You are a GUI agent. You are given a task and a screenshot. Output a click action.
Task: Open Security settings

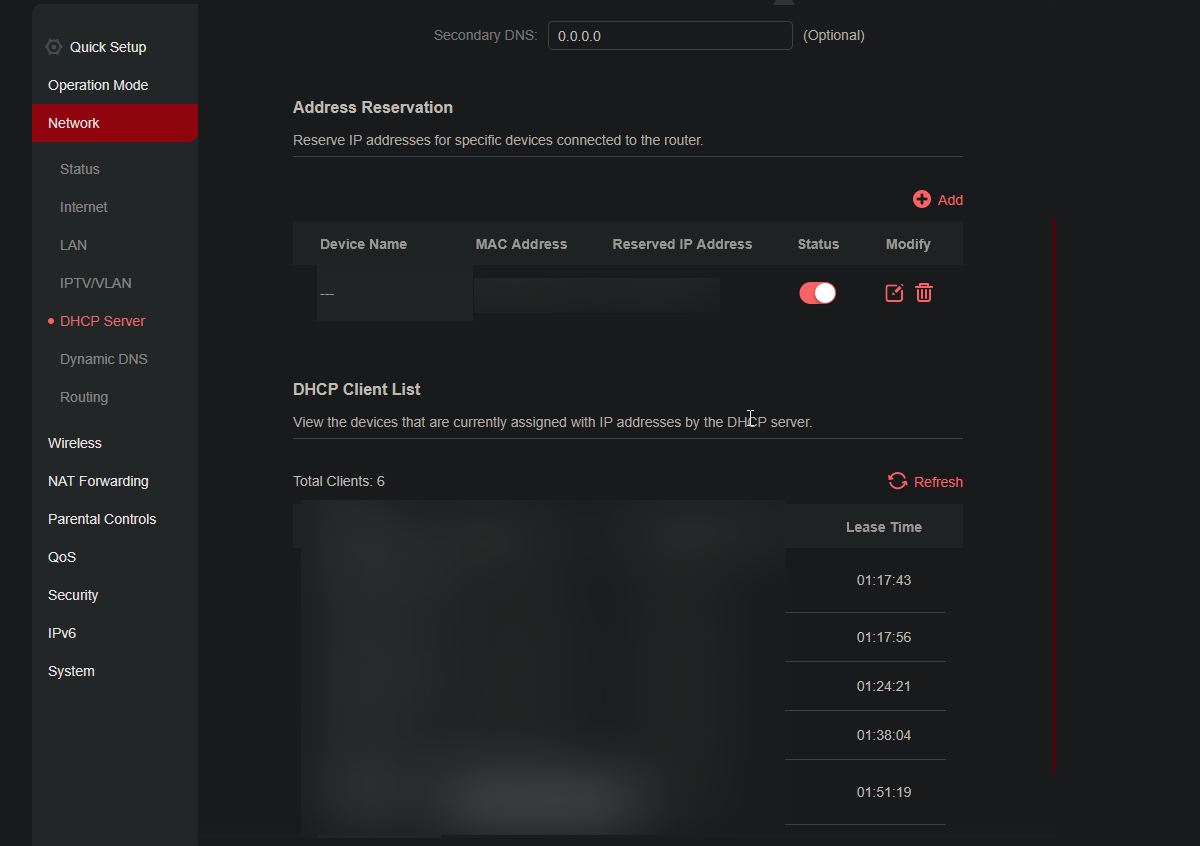tap(73, 595)
